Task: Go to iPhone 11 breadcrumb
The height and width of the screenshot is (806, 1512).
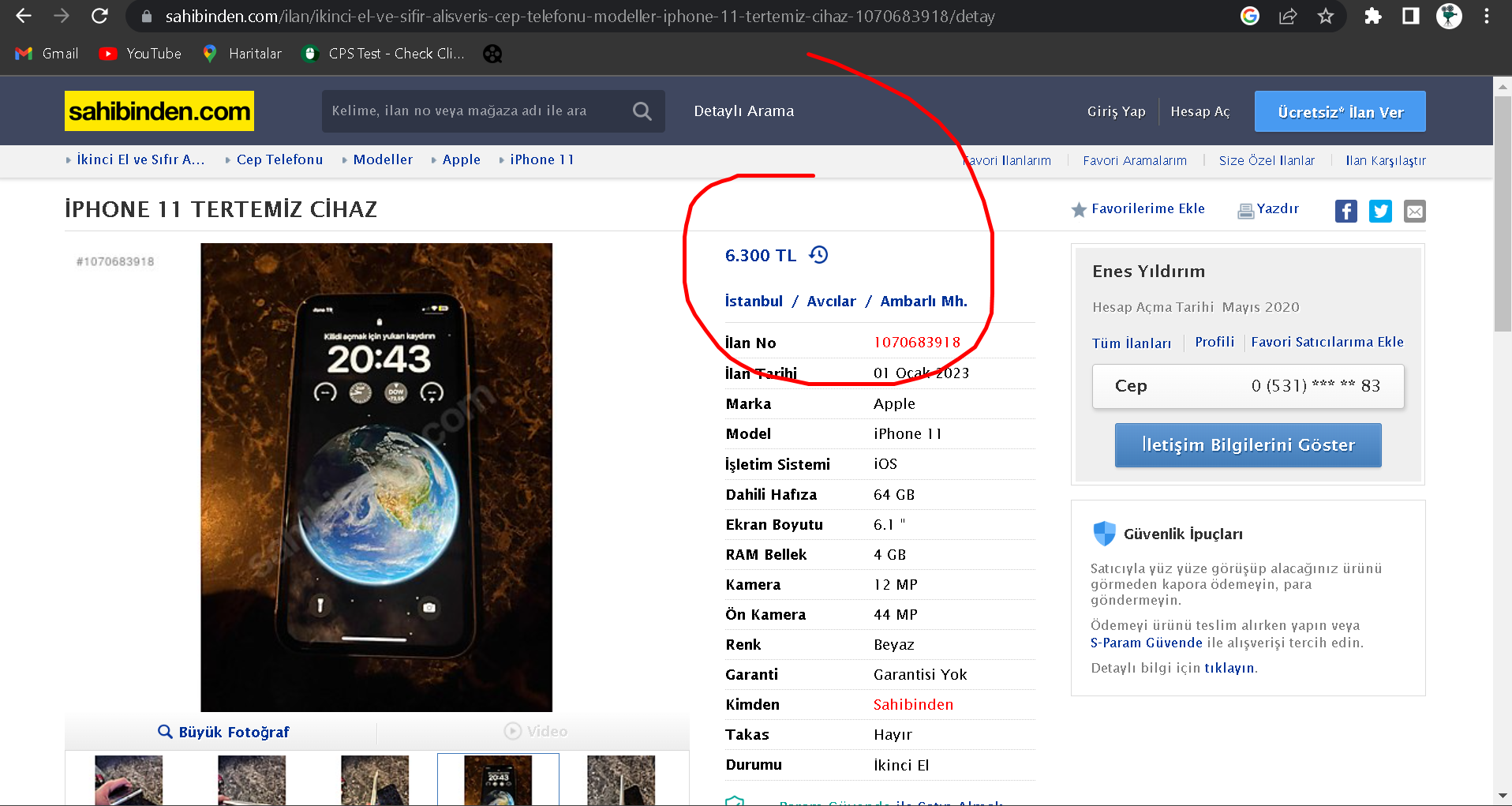Action: click(542, 159)
